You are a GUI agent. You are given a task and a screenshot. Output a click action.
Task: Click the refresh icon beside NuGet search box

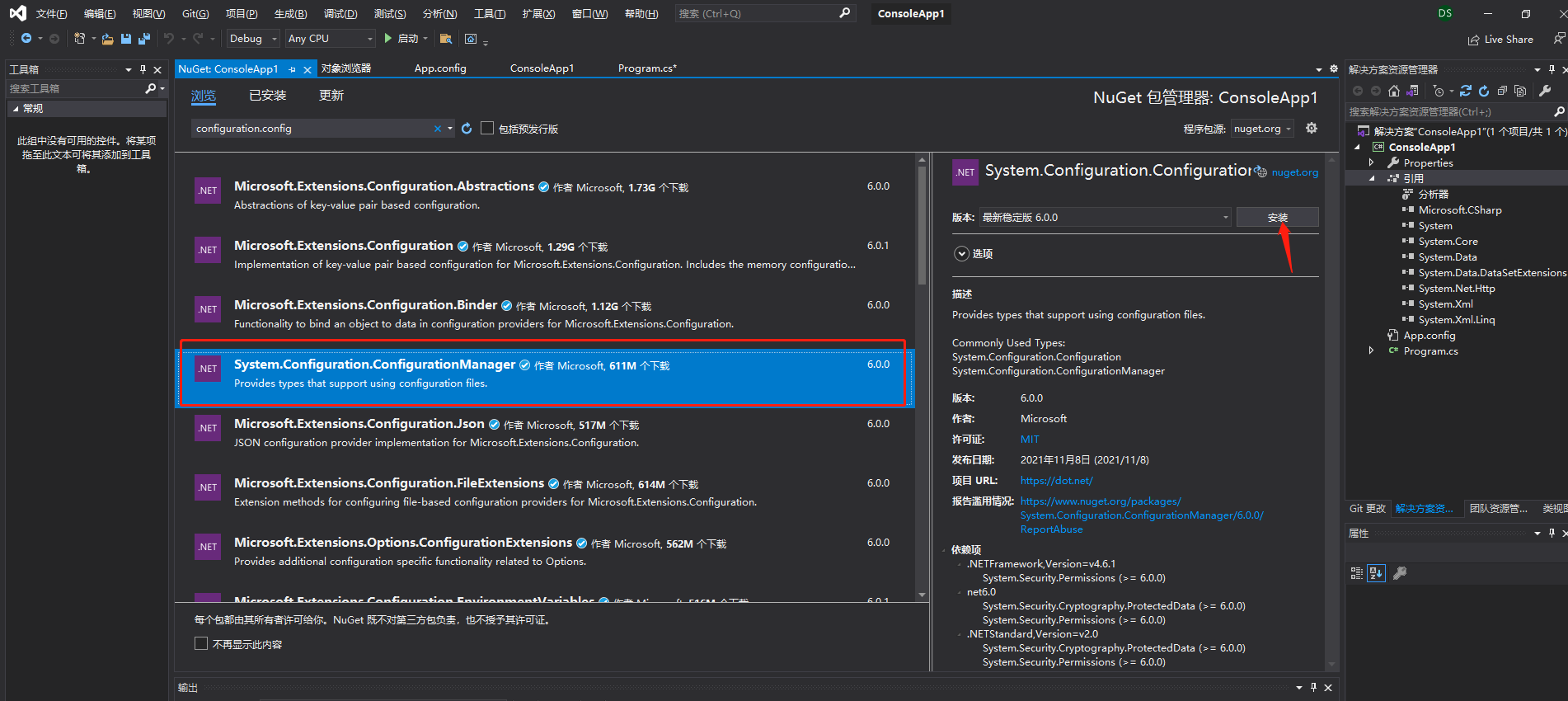pyautogui.click(x=467, y=129)
